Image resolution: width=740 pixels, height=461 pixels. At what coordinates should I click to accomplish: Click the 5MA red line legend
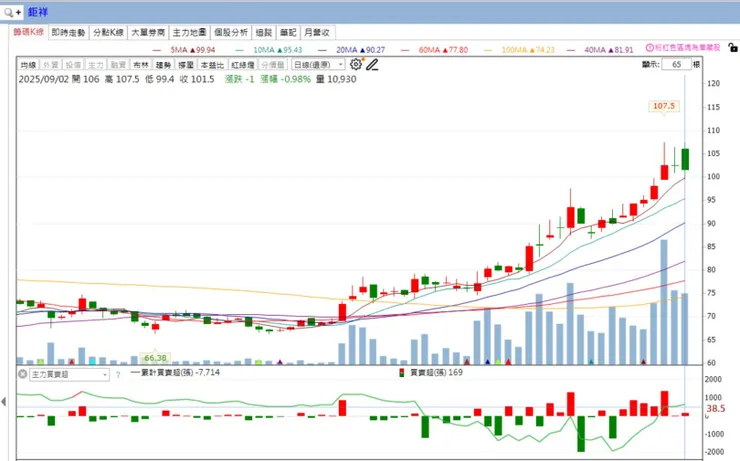[184, 50]
